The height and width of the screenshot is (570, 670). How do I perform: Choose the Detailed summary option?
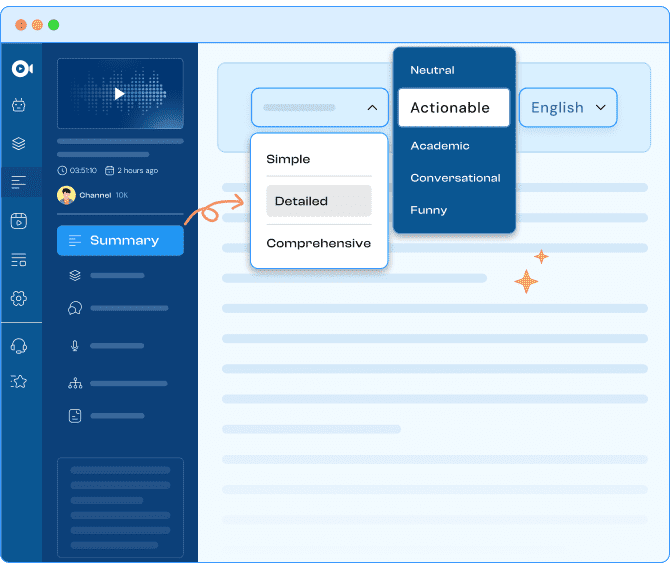pyautogui.click(x=318, y=201)
